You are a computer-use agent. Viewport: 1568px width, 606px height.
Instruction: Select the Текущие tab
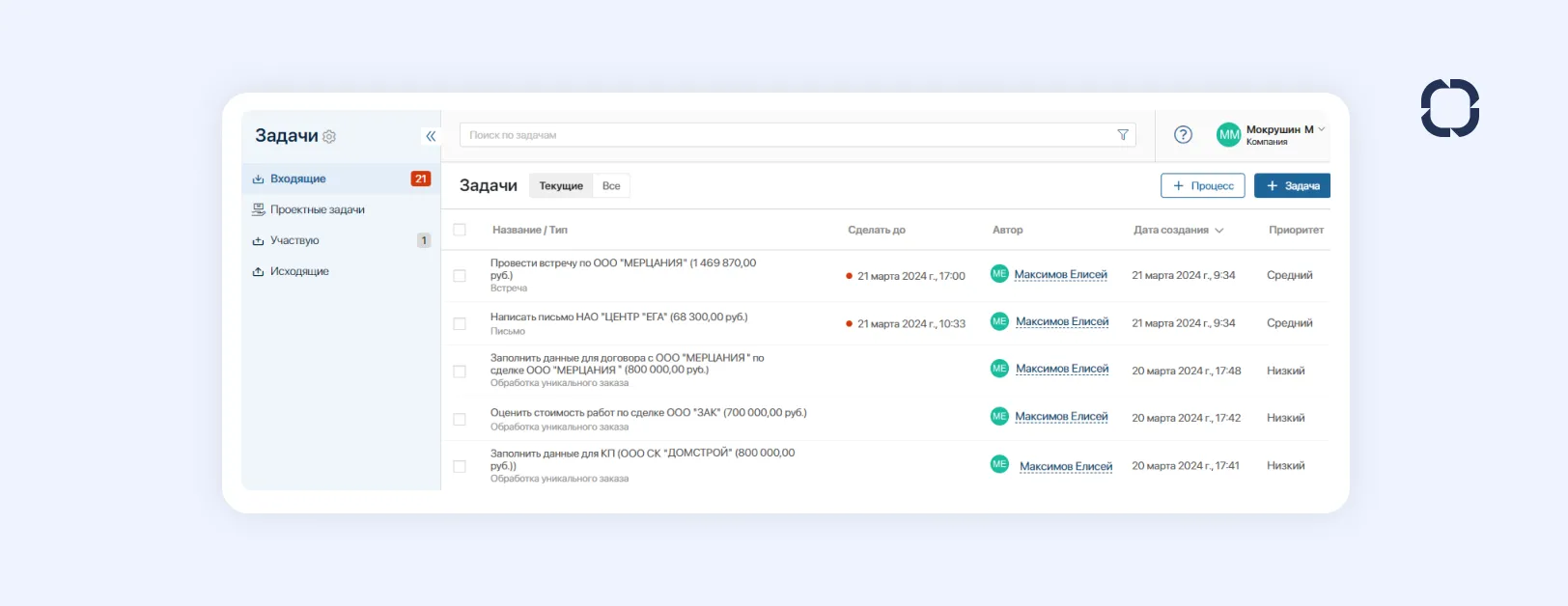pos(561,186)
